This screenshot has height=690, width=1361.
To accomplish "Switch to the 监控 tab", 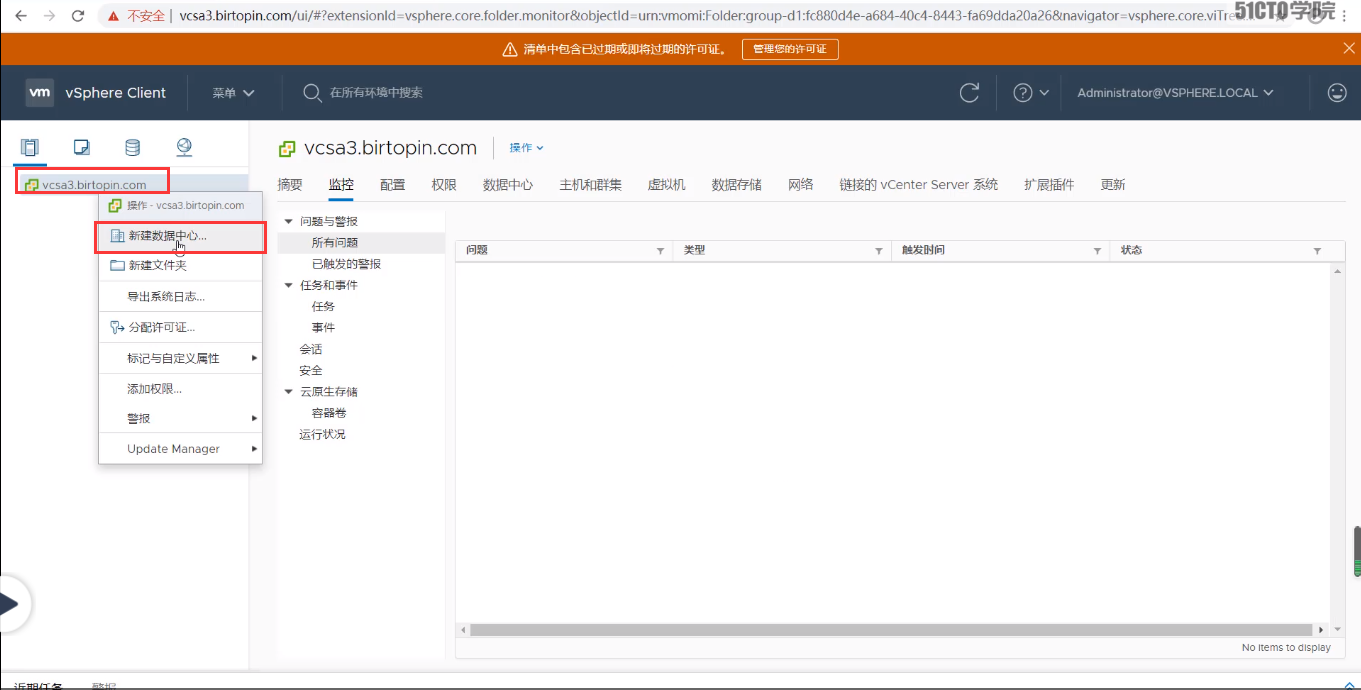I will pyautogui.click(x=341, y=185).
